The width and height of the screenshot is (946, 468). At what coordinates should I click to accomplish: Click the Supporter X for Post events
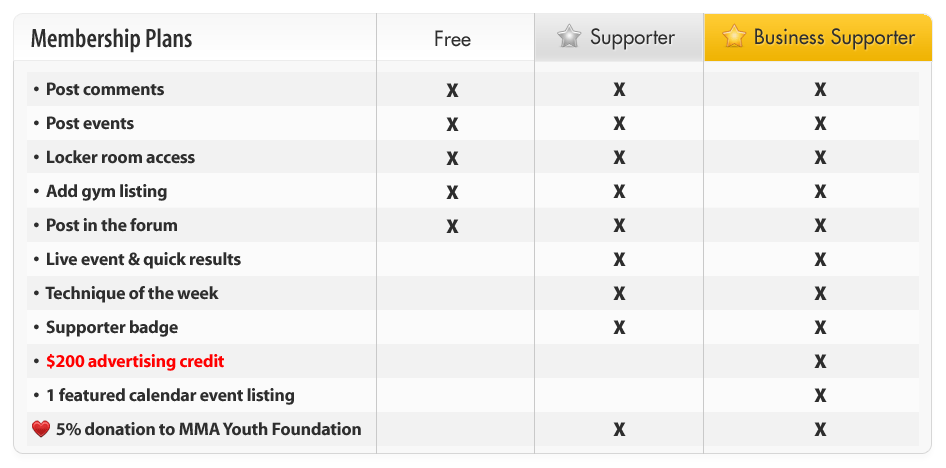pos(619,124)
